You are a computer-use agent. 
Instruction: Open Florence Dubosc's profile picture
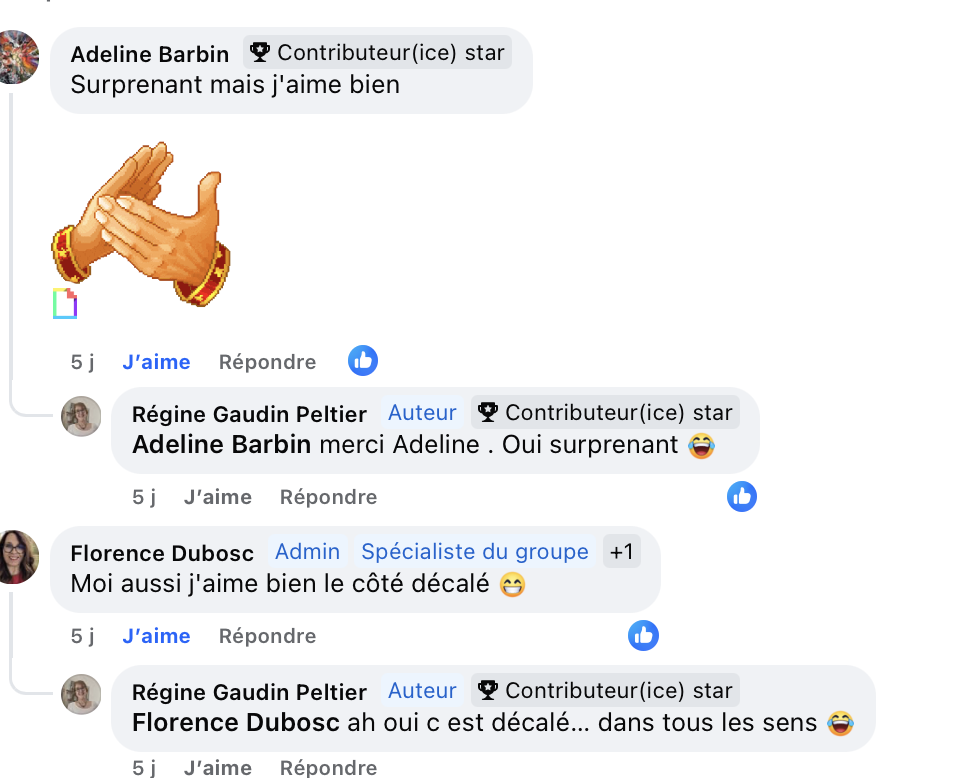click(19, 557)
